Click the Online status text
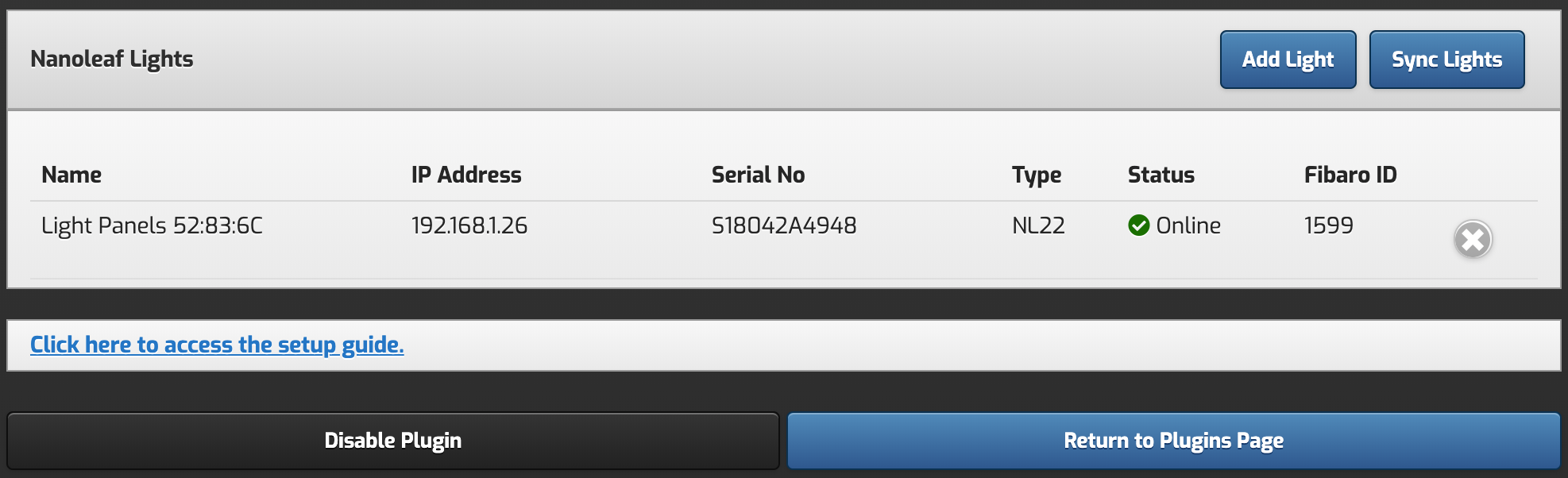Image resolution: width=1568 pixels, height=478 pixels. coord(1188,226)
